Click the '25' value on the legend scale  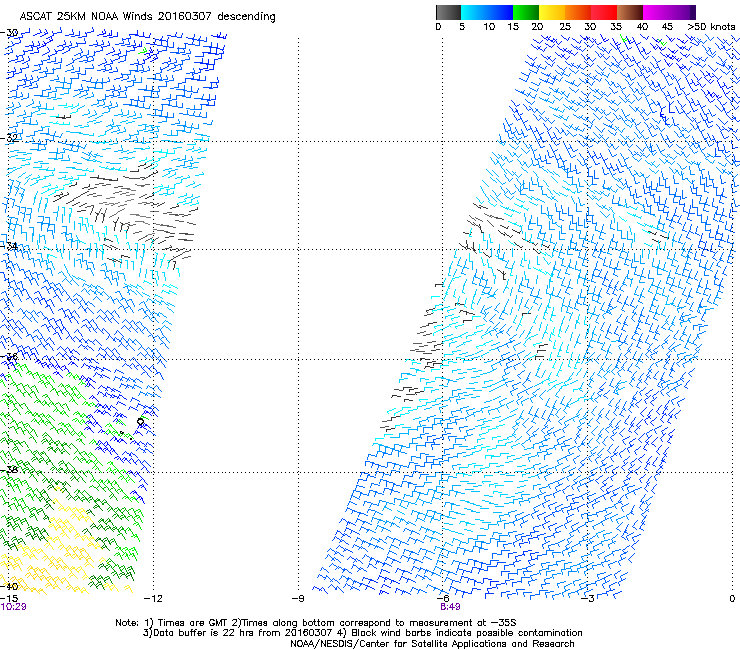[x=565, y=26]
